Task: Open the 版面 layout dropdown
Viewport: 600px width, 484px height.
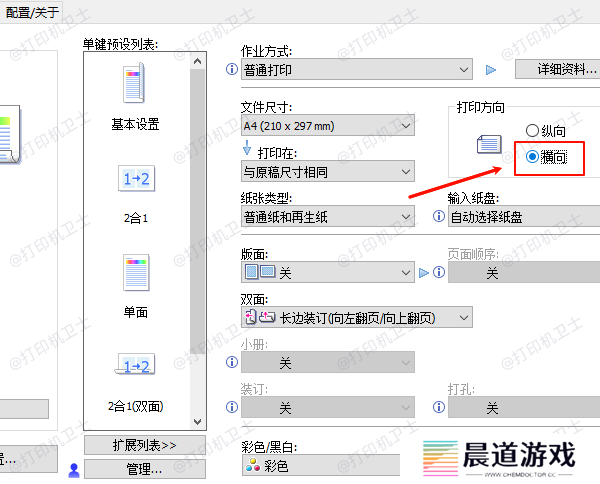Action: [x=328, y=272]
